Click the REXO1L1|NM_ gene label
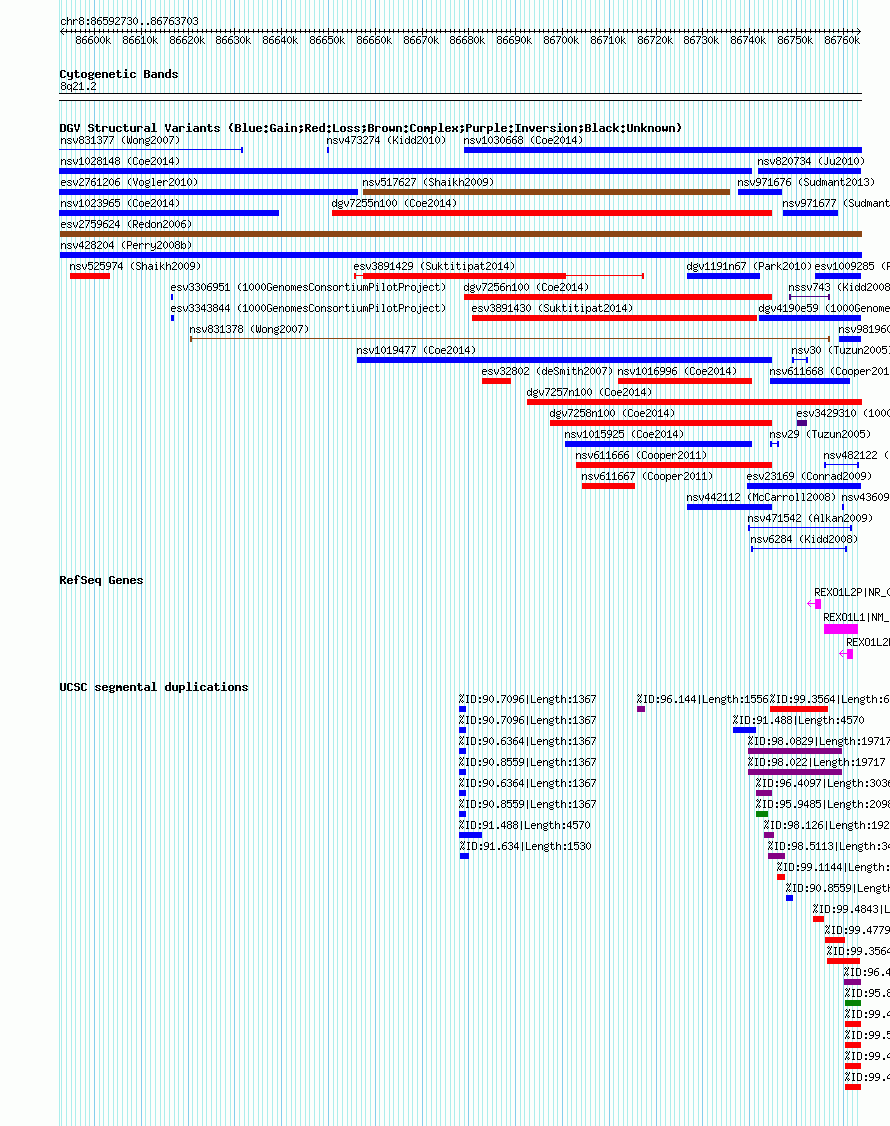The image size is (890, 1126). (x=856, y=617)
